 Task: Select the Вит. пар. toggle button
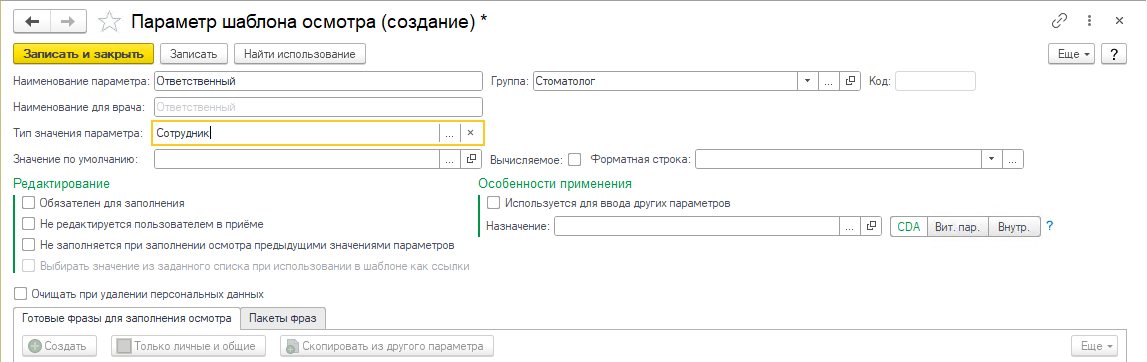point(958,227)
